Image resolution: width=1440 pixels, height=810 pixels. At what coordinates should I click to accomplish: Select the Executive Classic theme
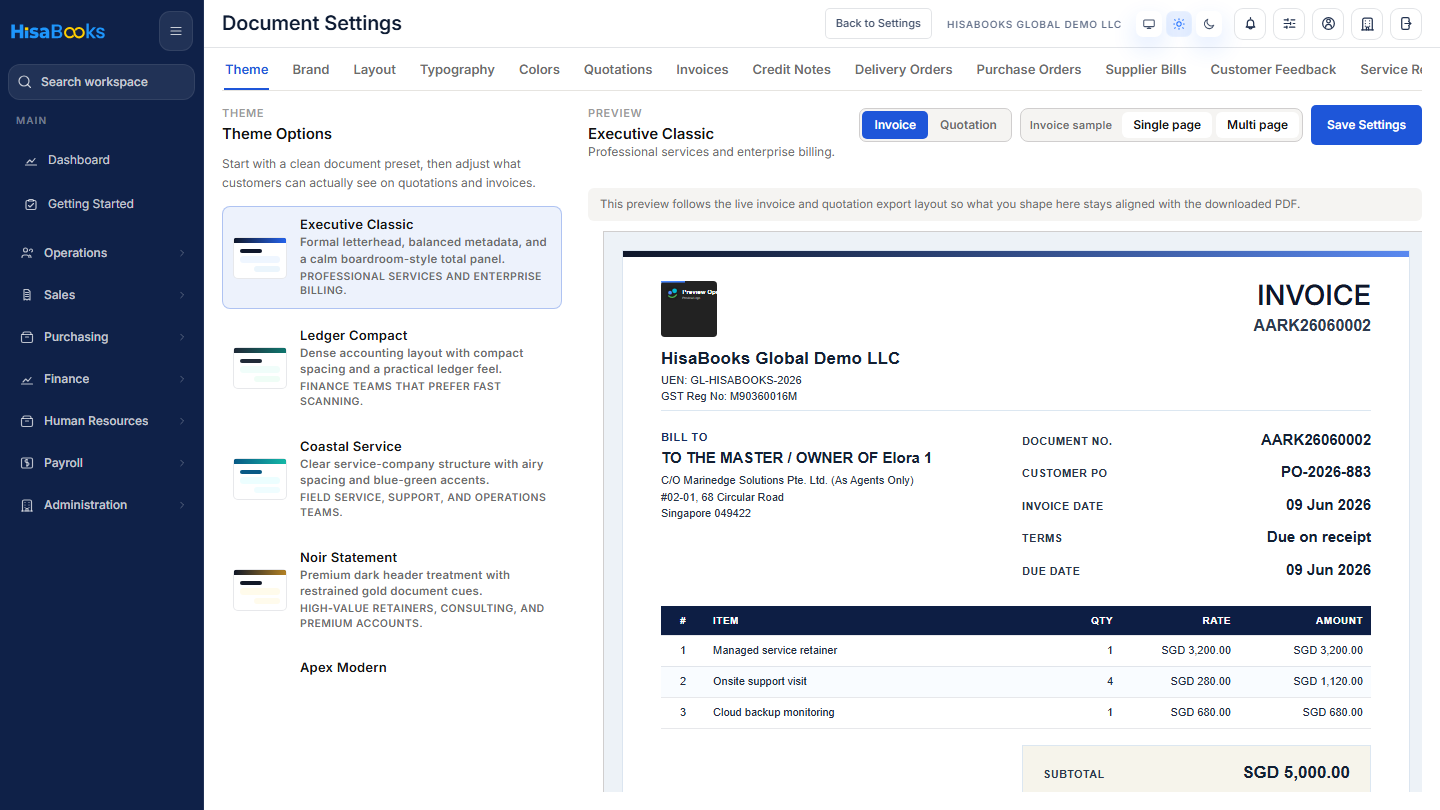tap(392, 257)
